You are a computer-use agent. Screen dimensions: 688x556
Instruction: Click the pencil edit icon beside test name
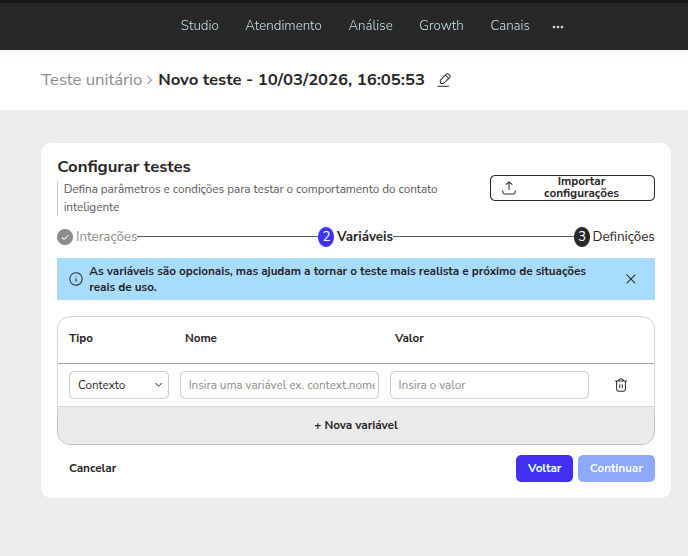point(444,80)
